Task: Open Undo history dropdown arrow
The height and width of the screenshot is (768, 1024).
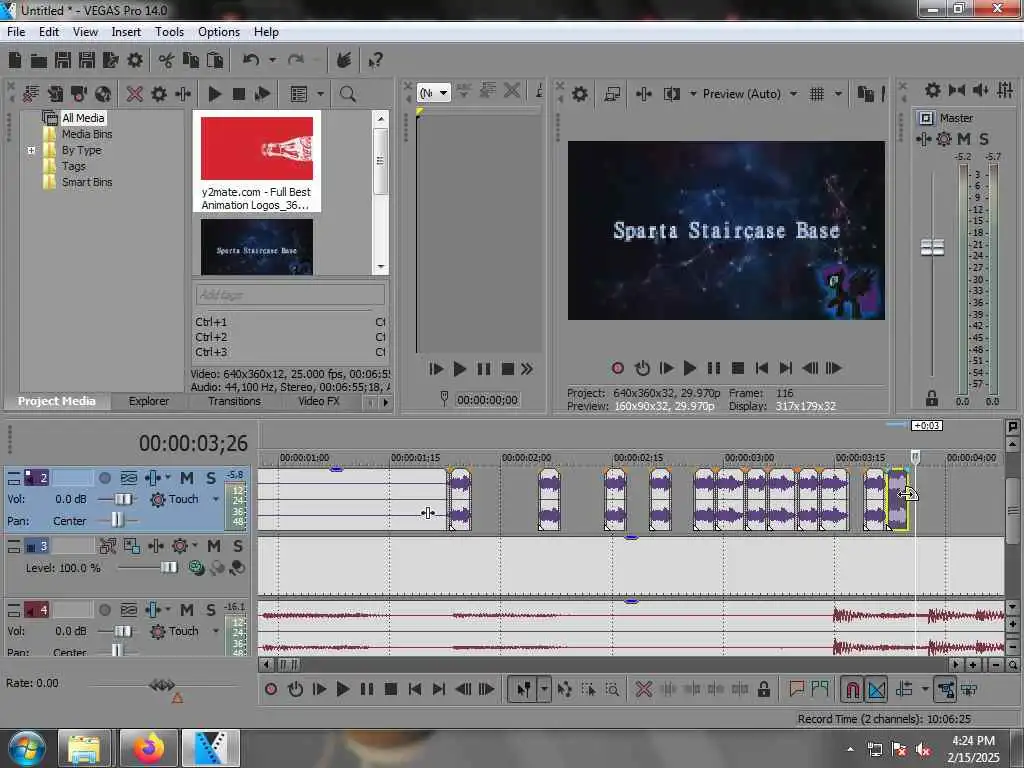Action: coord(272,60)
